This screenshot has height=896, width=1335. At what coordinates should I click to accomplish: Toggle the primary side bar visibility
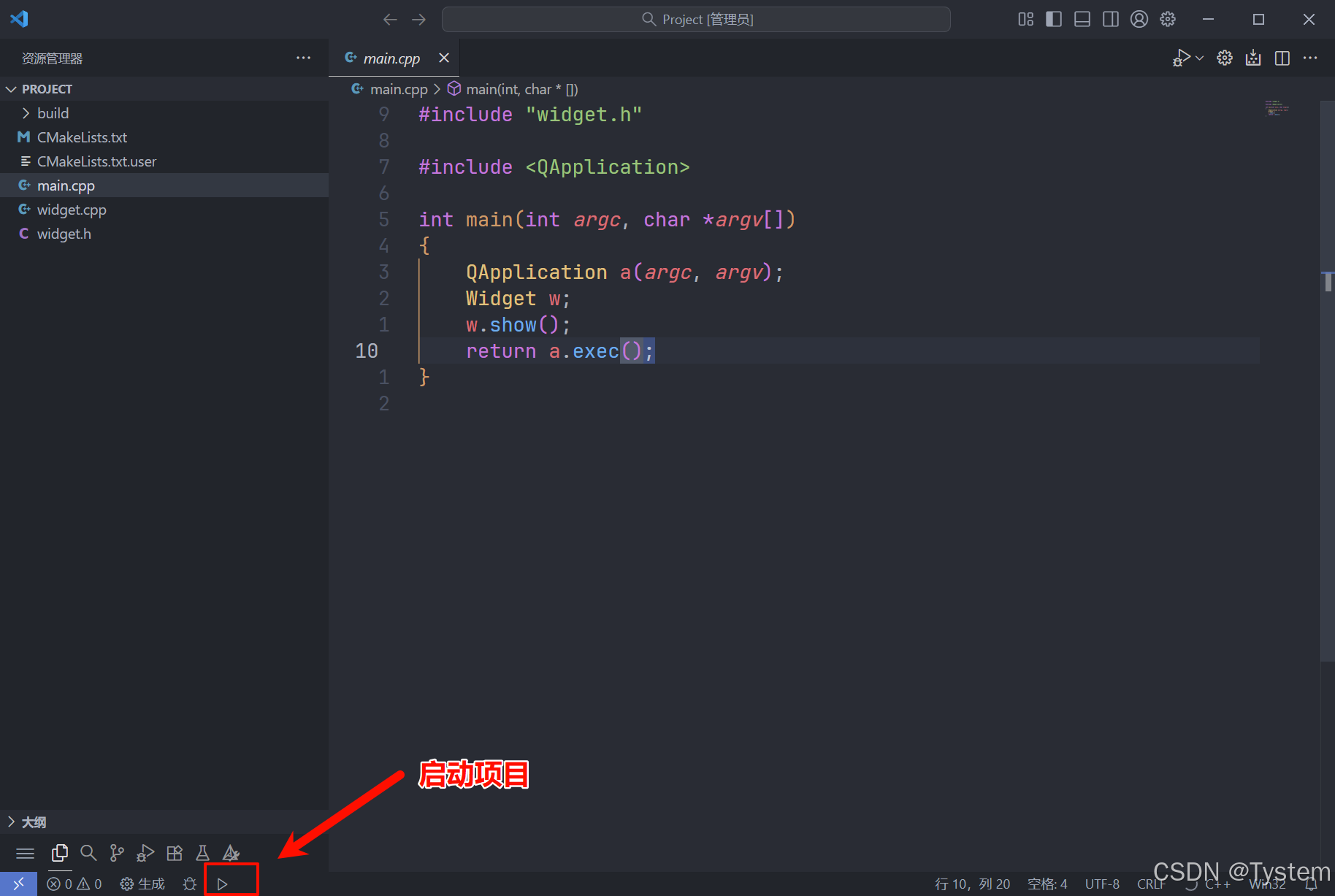pyautogui.click(x=1054, y=20)
